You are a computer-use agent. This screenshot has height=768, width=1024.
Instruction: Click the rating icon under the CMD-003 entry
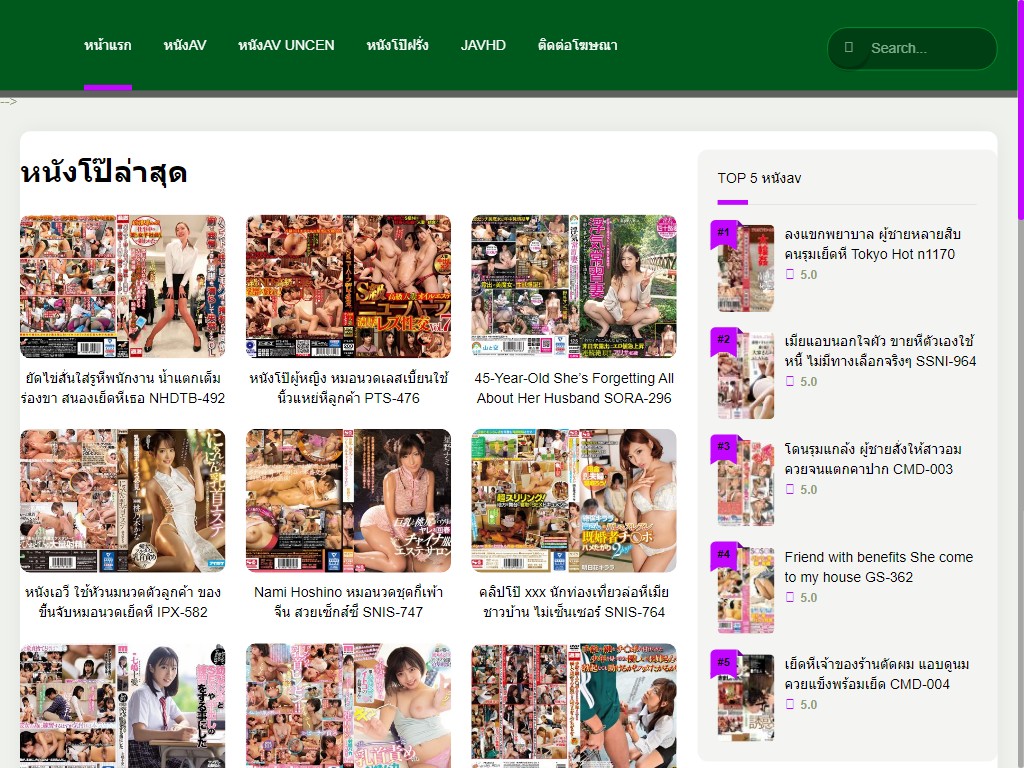pos(790,490)
